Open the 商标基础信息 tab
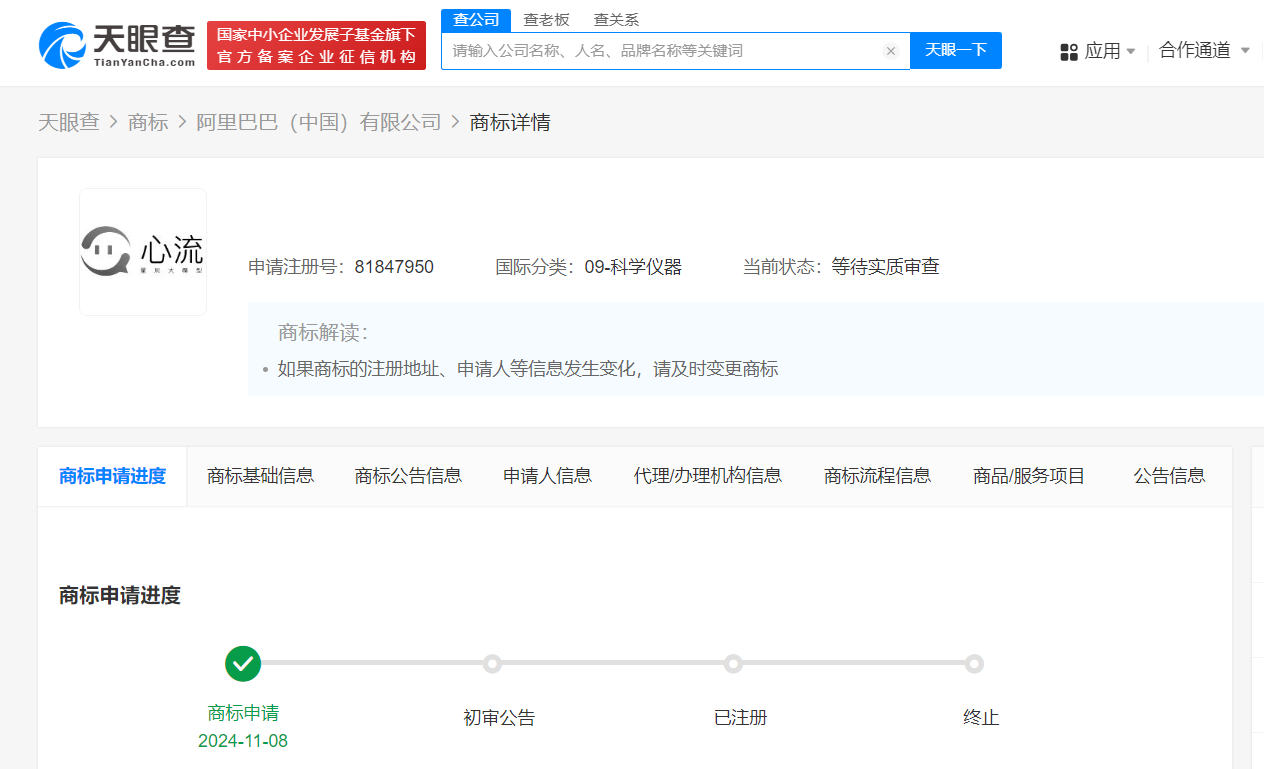 click(260, 476)
